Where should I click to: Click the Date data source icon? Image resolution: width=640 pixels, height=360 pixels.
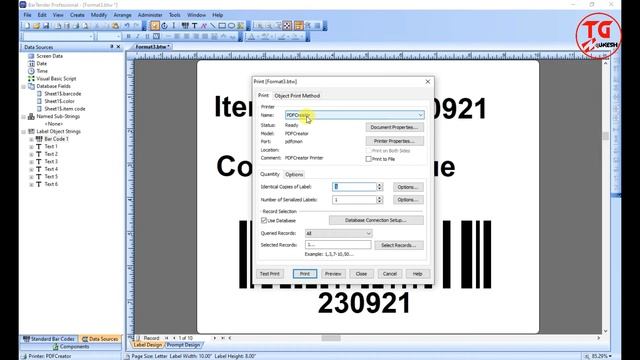point(31,63)
